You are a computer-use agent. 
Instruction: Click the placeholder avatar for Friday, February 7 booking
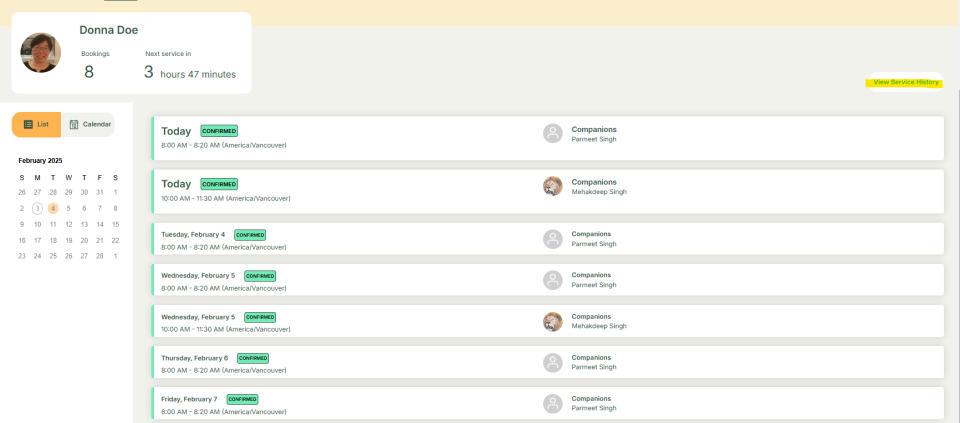pyautogui.click(x=552, y=404)
